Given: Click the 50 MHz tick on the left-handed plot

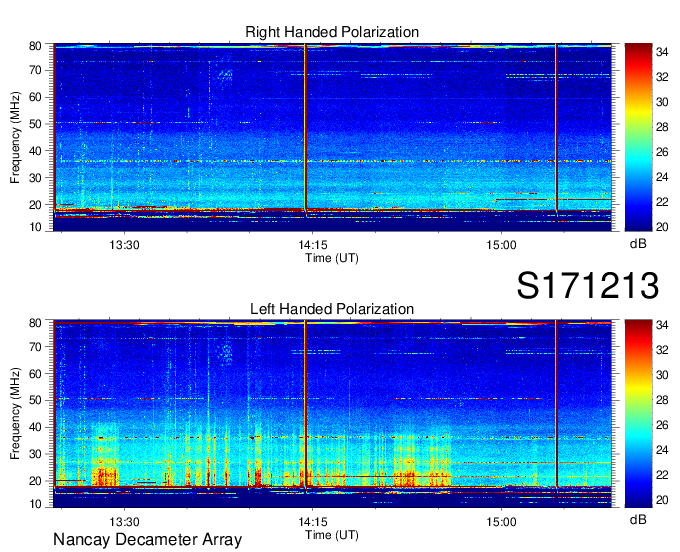Looking at the screenshot, I should (35, 401).
